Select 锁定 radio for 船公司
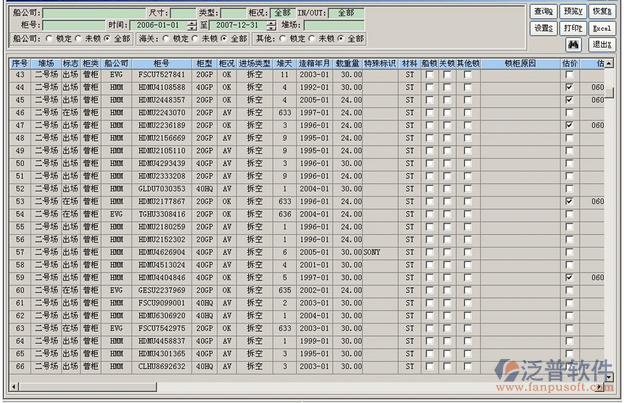624x403 pixels. click(x=50, y=38)
